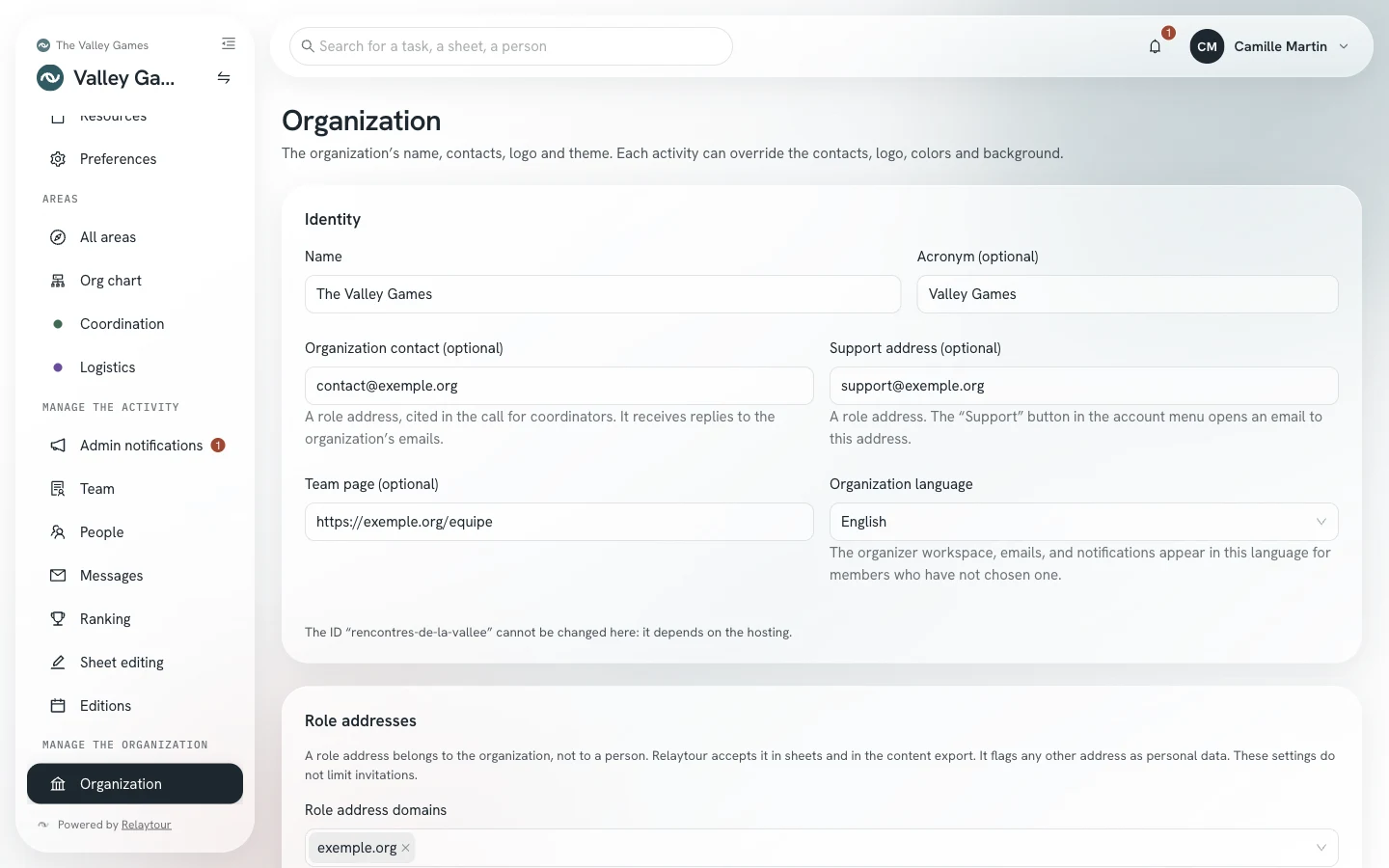Click the Messages envelope icon
The image size is (1389, 868).
point(58,576)
